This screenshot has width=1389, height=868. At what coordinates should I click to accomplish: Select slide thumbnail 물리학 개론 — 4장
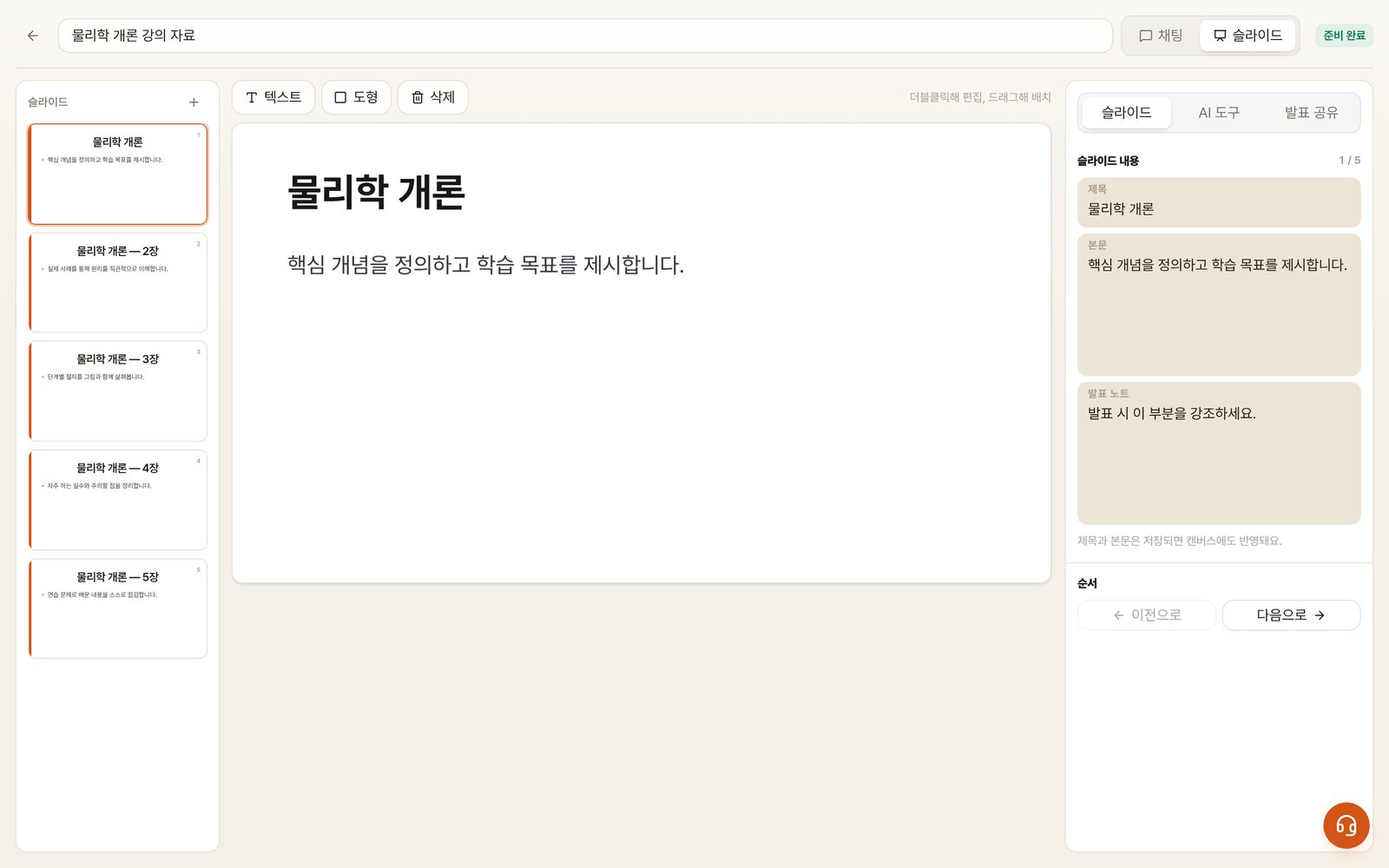click(118, 500)
